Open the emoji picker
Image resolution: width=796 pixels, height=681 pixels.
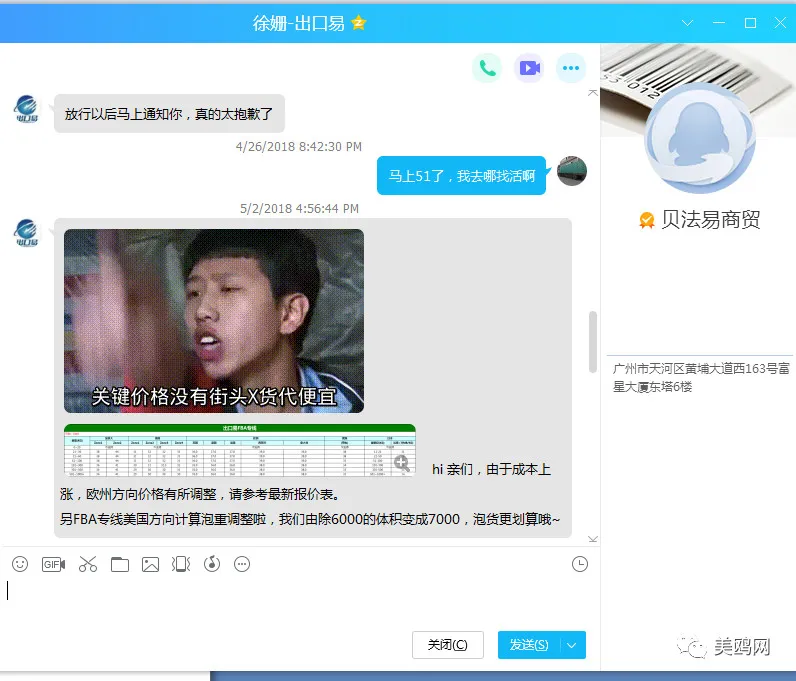tap(20, 564)
